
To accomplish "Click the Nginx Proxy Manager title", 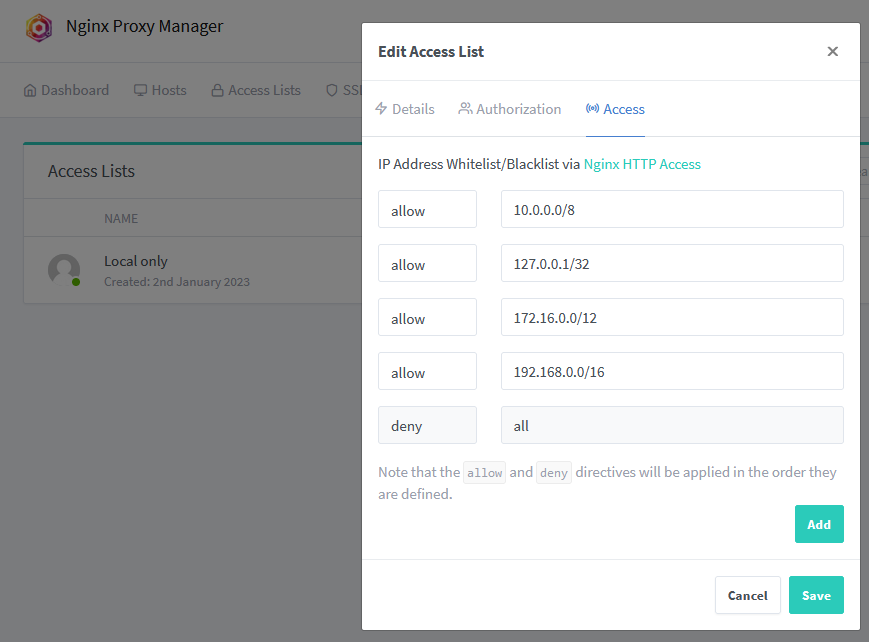I will pyautogui.click(x=145, y=27).
